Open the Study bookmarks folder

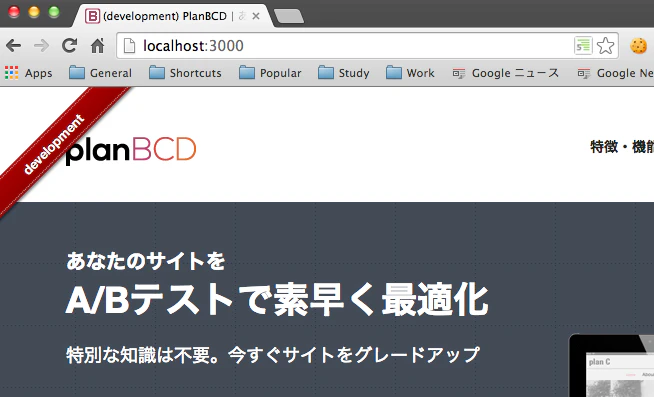click(344, 73)
